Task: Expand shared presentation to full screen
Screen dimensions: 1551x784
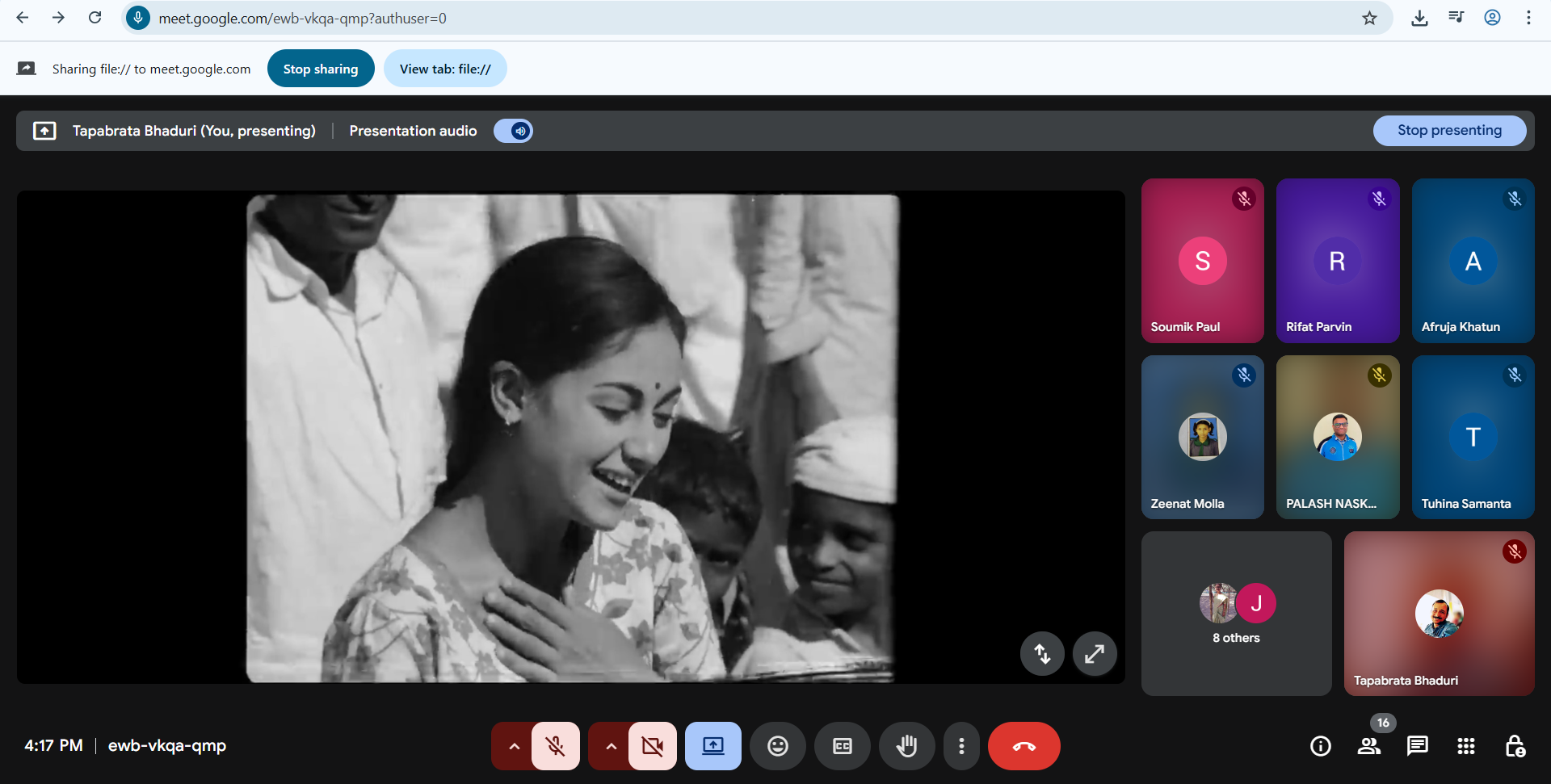Action: point(1095,653)
